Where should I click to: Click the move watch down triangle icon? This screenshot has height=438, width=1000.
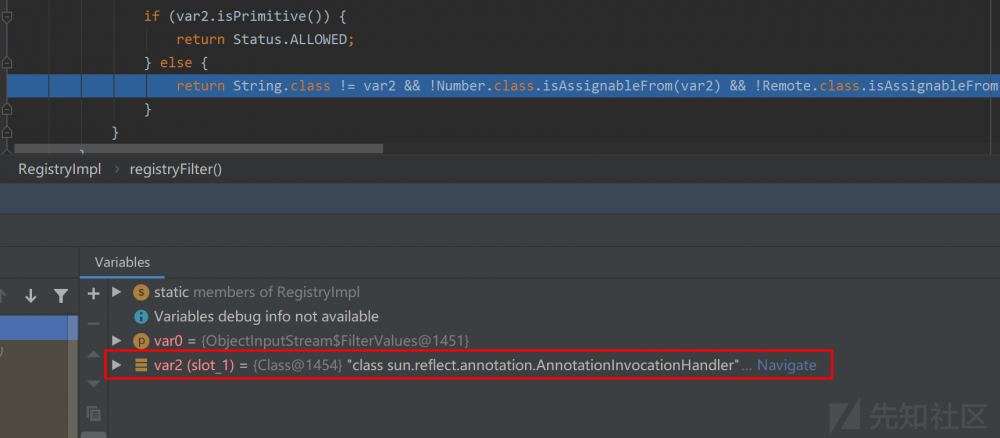94,383
